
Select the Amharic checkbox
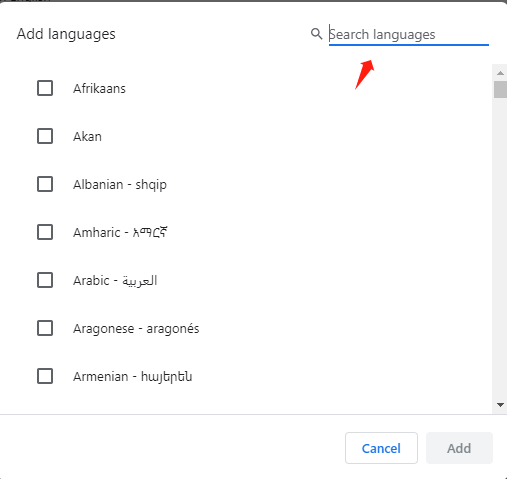click(45, 232)
